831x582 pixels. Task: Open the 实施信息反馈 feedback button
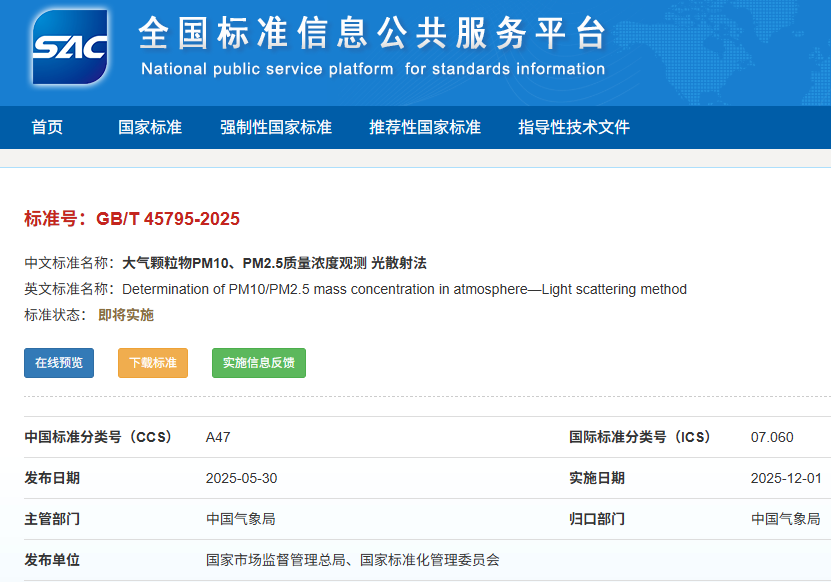[256, 363]
